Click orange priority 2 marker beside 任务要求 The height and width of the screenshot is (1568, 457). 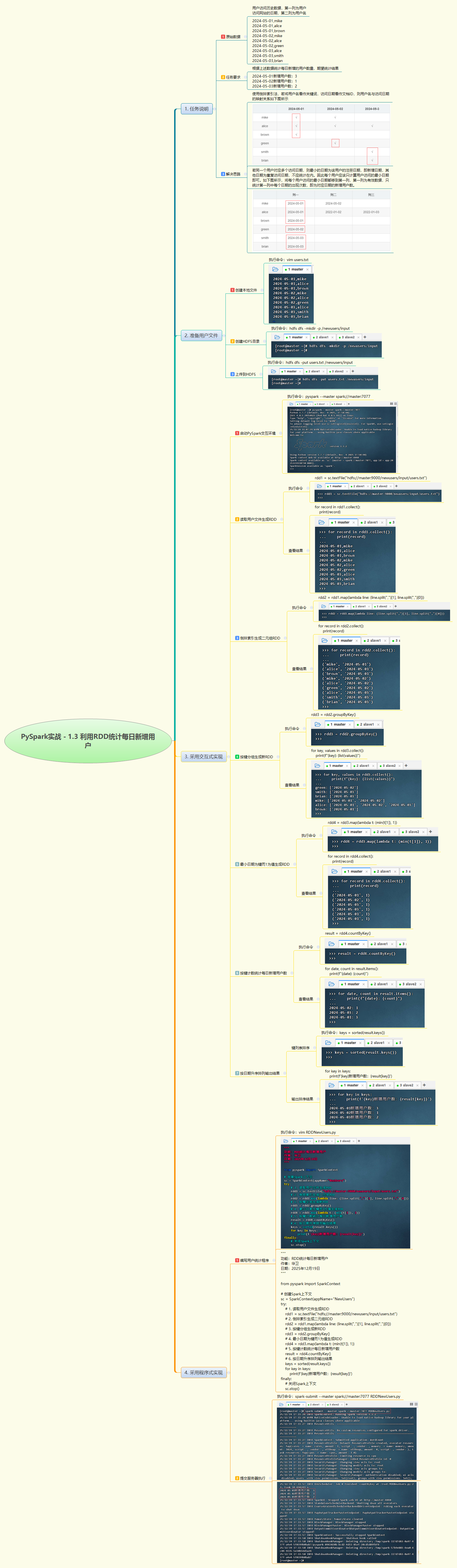pos(223,77)
